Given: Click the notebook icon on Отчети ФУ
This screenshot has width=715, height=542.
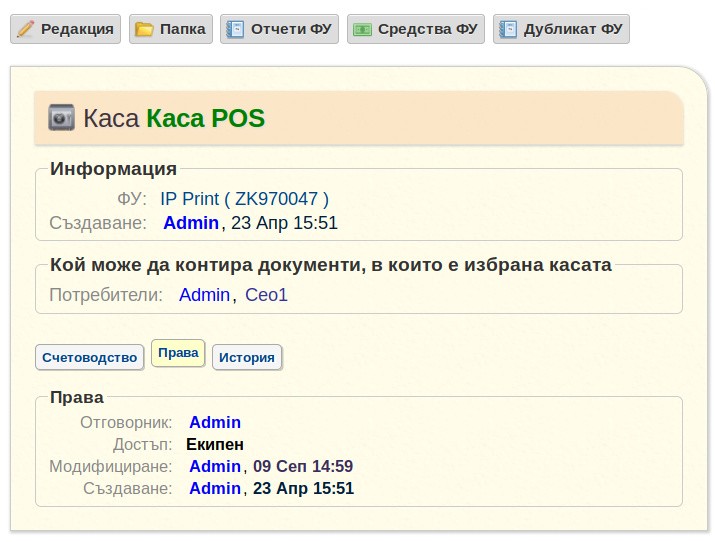Looking at the screenshot, I should 235,29.
